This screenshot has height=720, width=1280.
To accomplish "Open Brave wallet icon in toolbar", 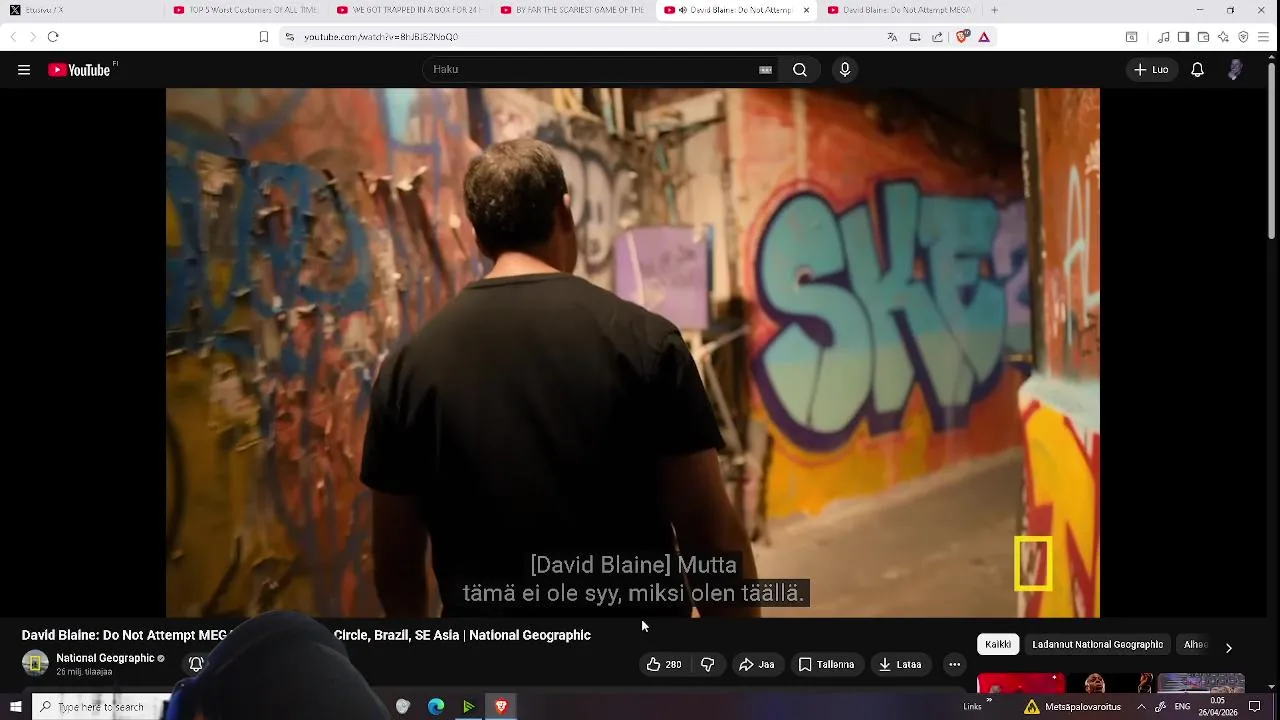I will 1203,37.
